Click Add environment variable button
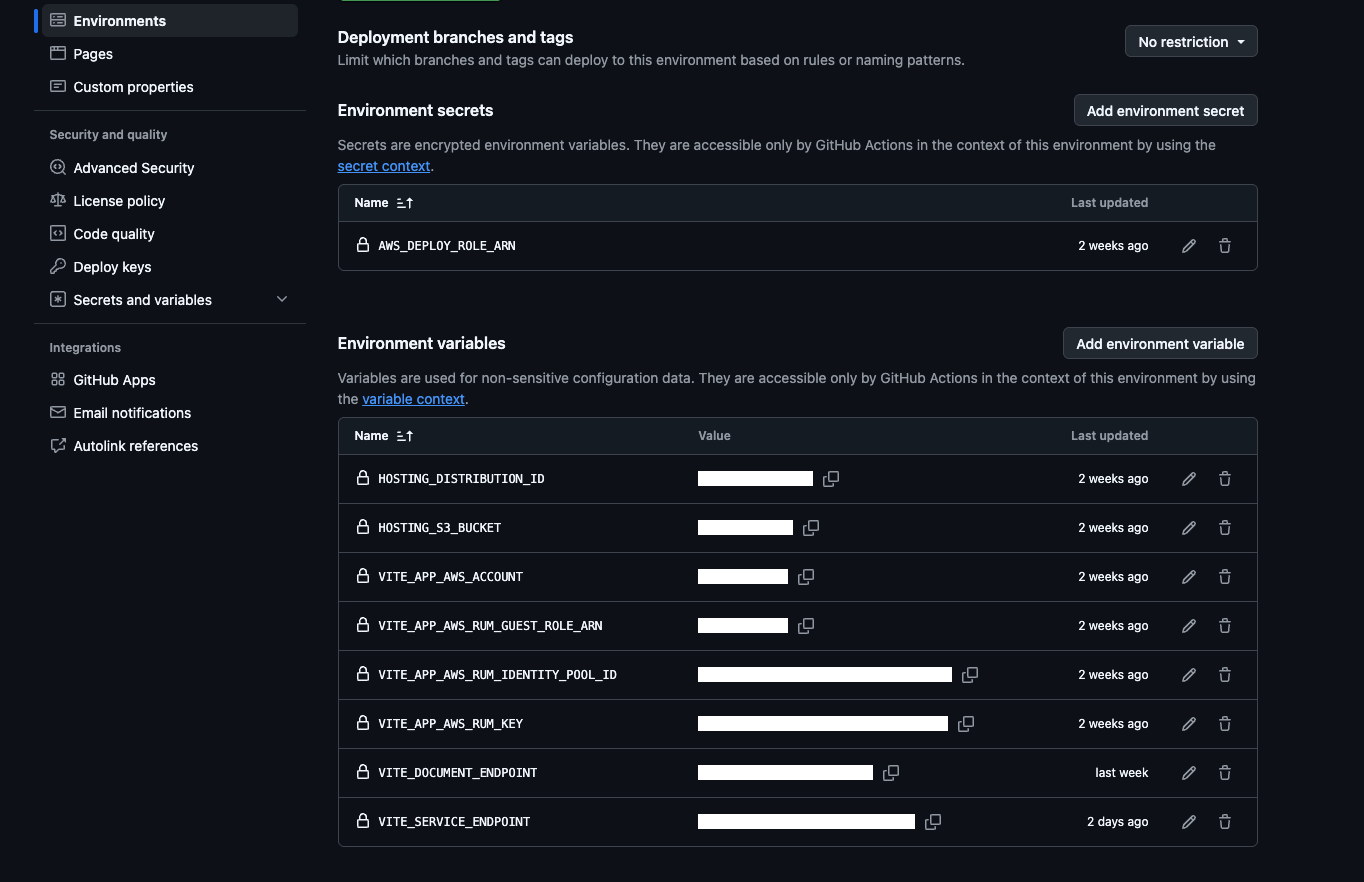This screenshot has width=1364, height=882. point(1160,344)
